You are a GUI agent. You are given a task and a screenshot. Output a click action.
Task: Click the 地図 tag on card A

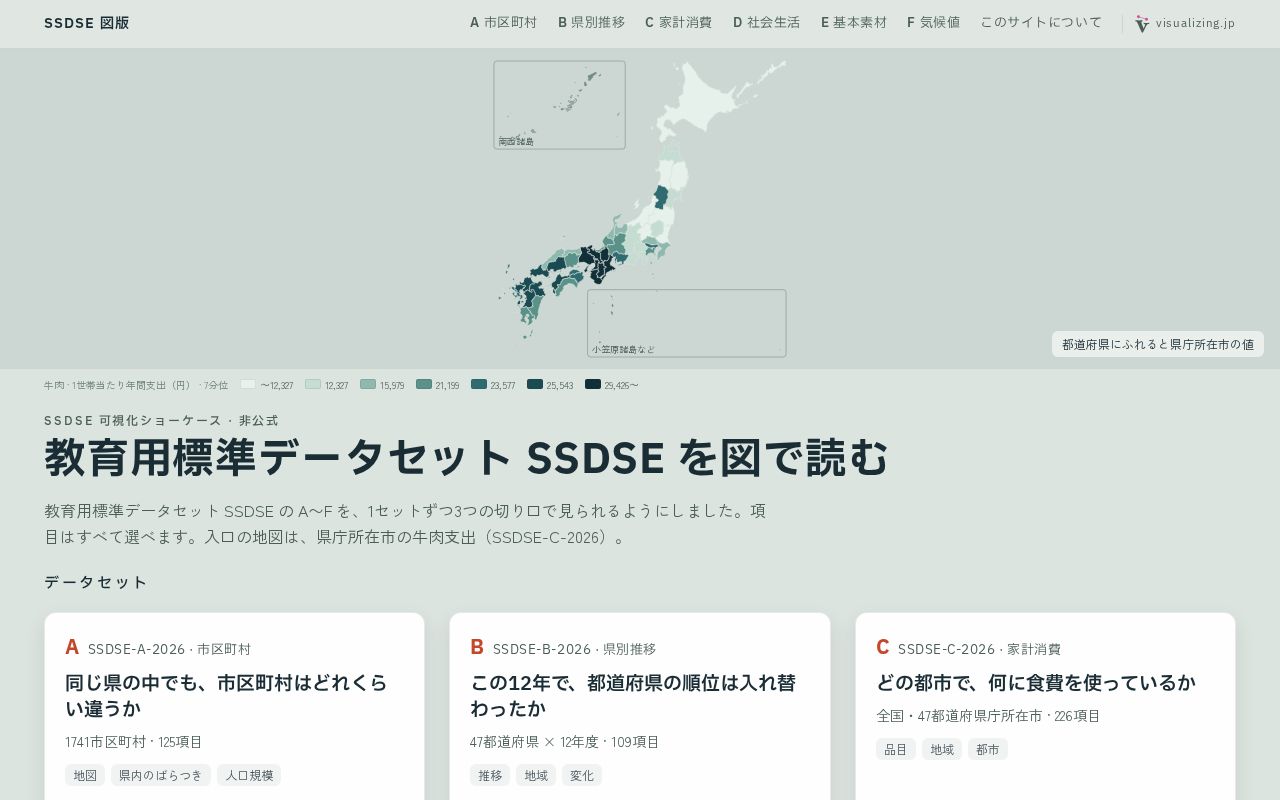click(x=85, y=775)
